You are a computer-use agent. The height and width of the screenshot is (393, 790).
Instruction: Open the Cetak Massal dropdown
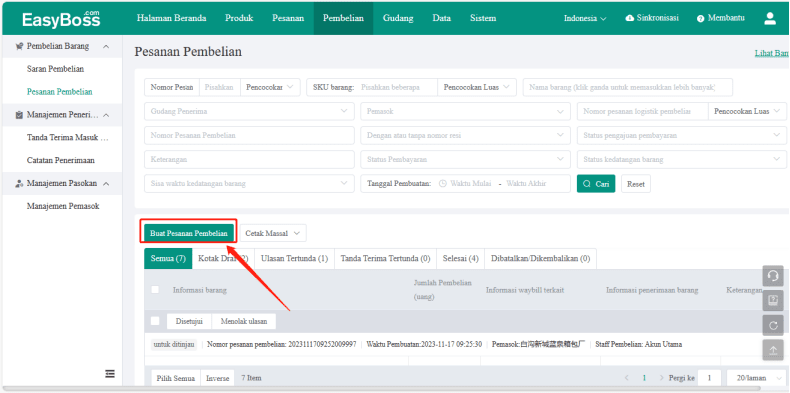(273, 233)
